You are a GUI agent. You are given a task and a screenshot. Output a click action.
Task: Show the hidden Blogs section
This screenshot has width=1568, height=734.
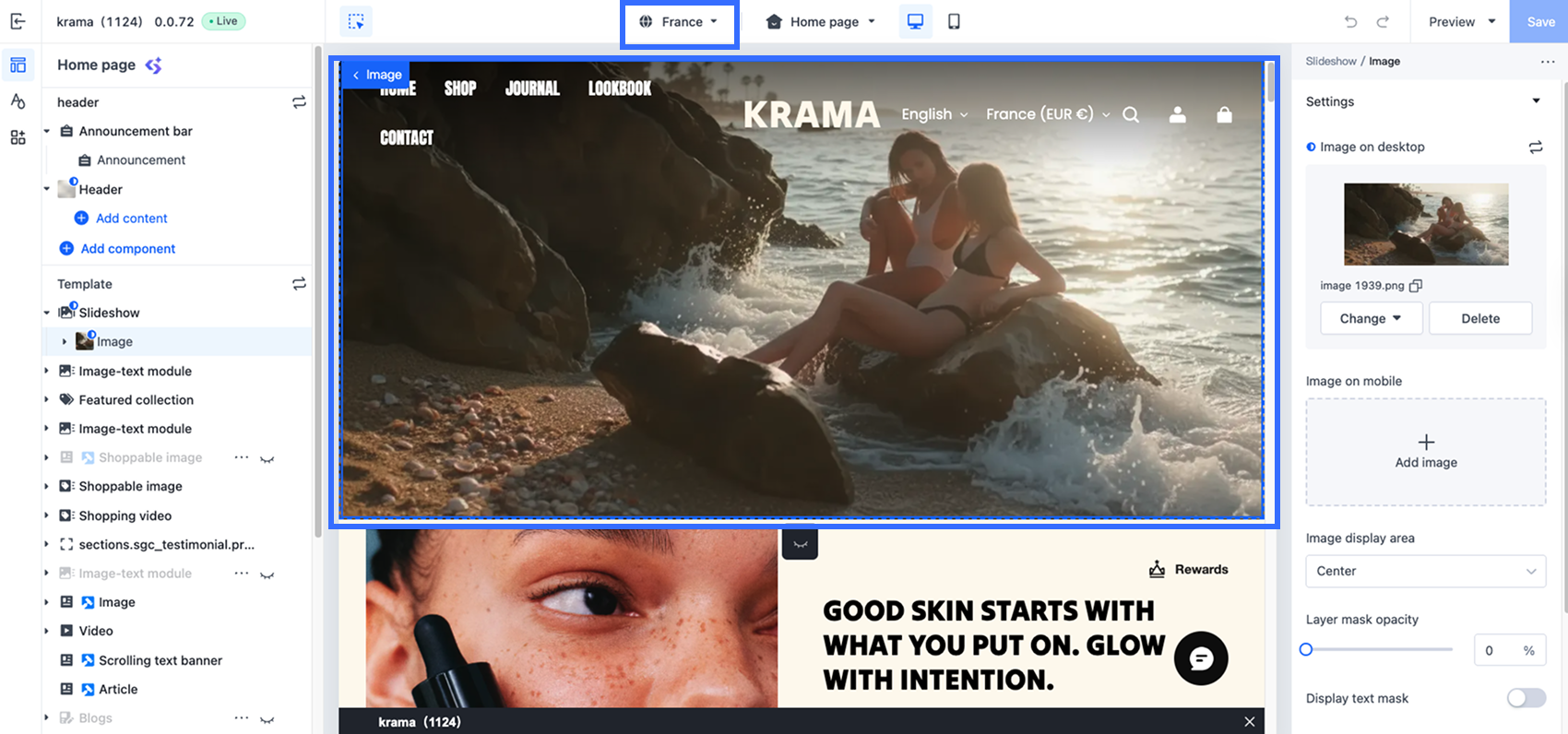pos(267,719)
